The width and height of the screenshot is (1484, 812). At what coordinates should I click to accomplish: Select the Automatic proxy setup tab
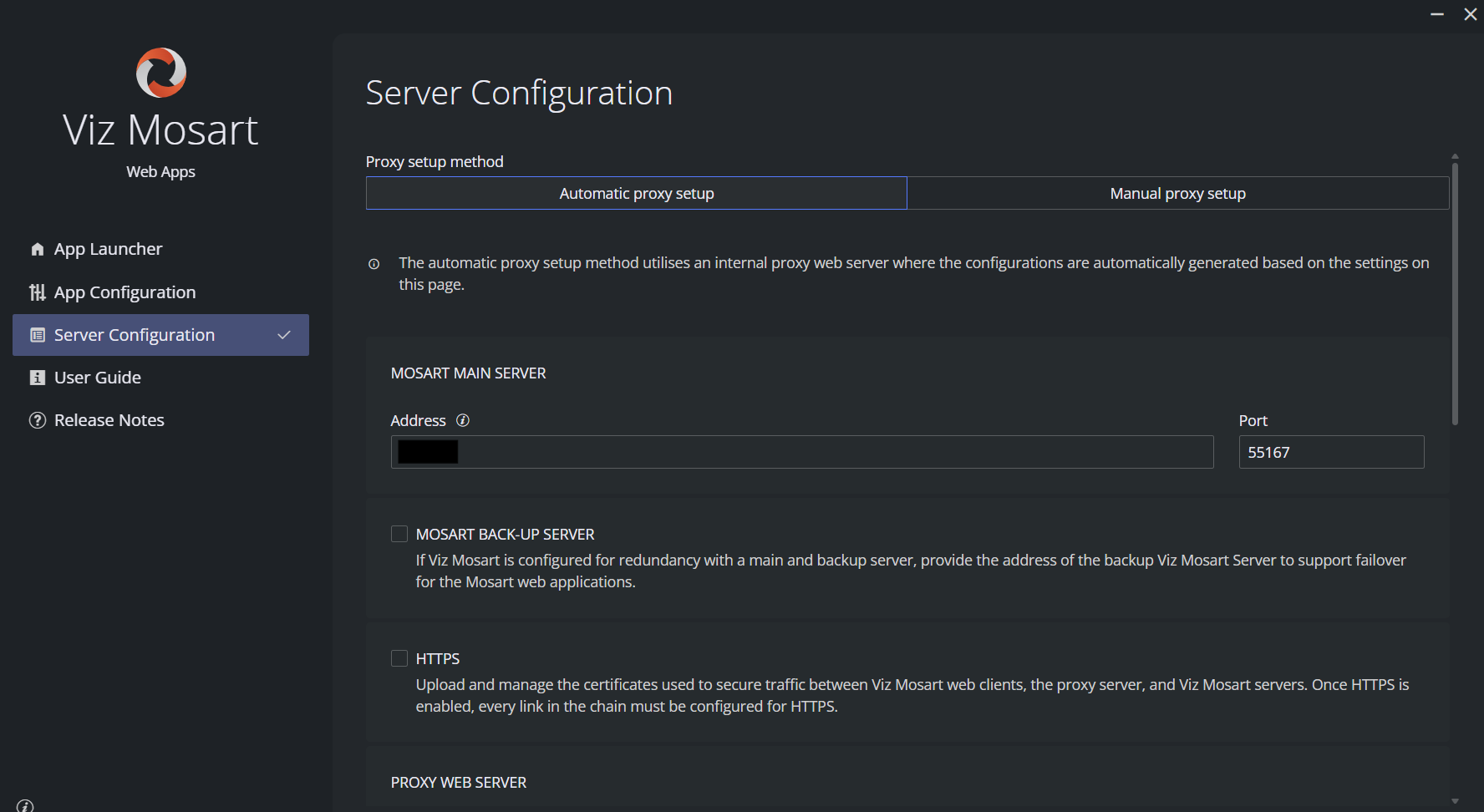click(637, 193)
